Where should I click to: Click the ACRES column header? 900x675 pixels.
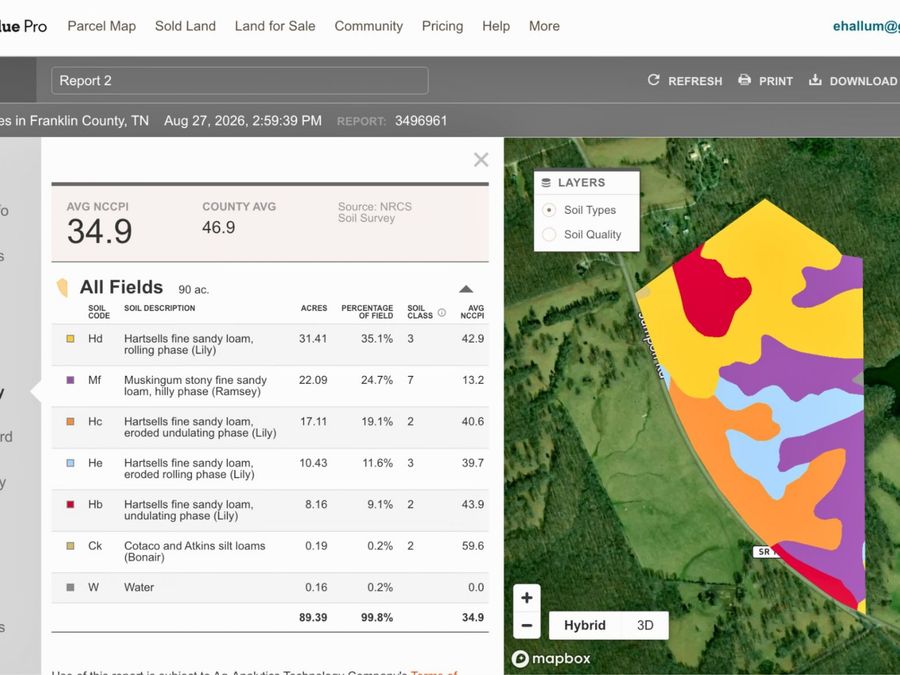314,308
